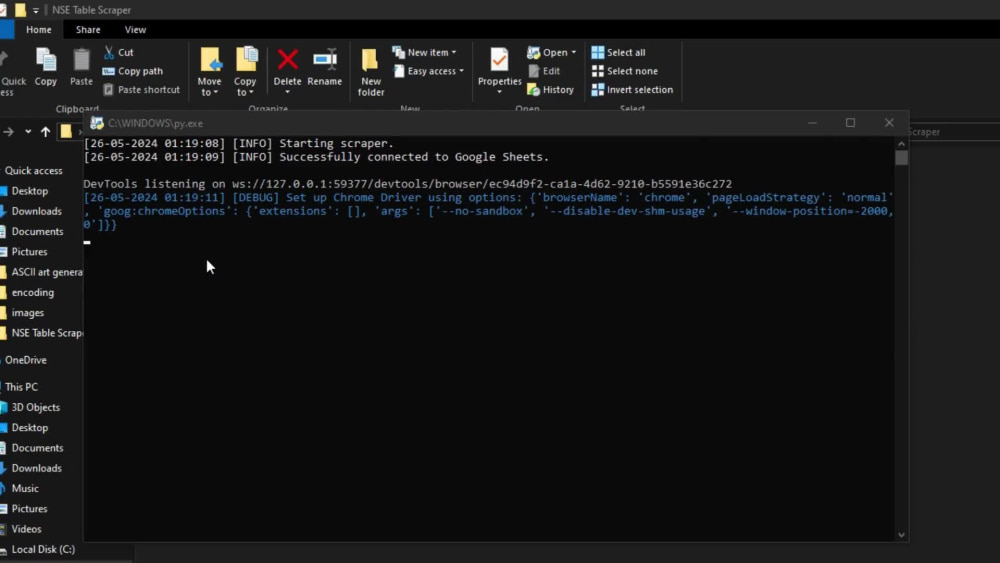Click the 'DevTools listening on' console line

click(x=408, y=184)
